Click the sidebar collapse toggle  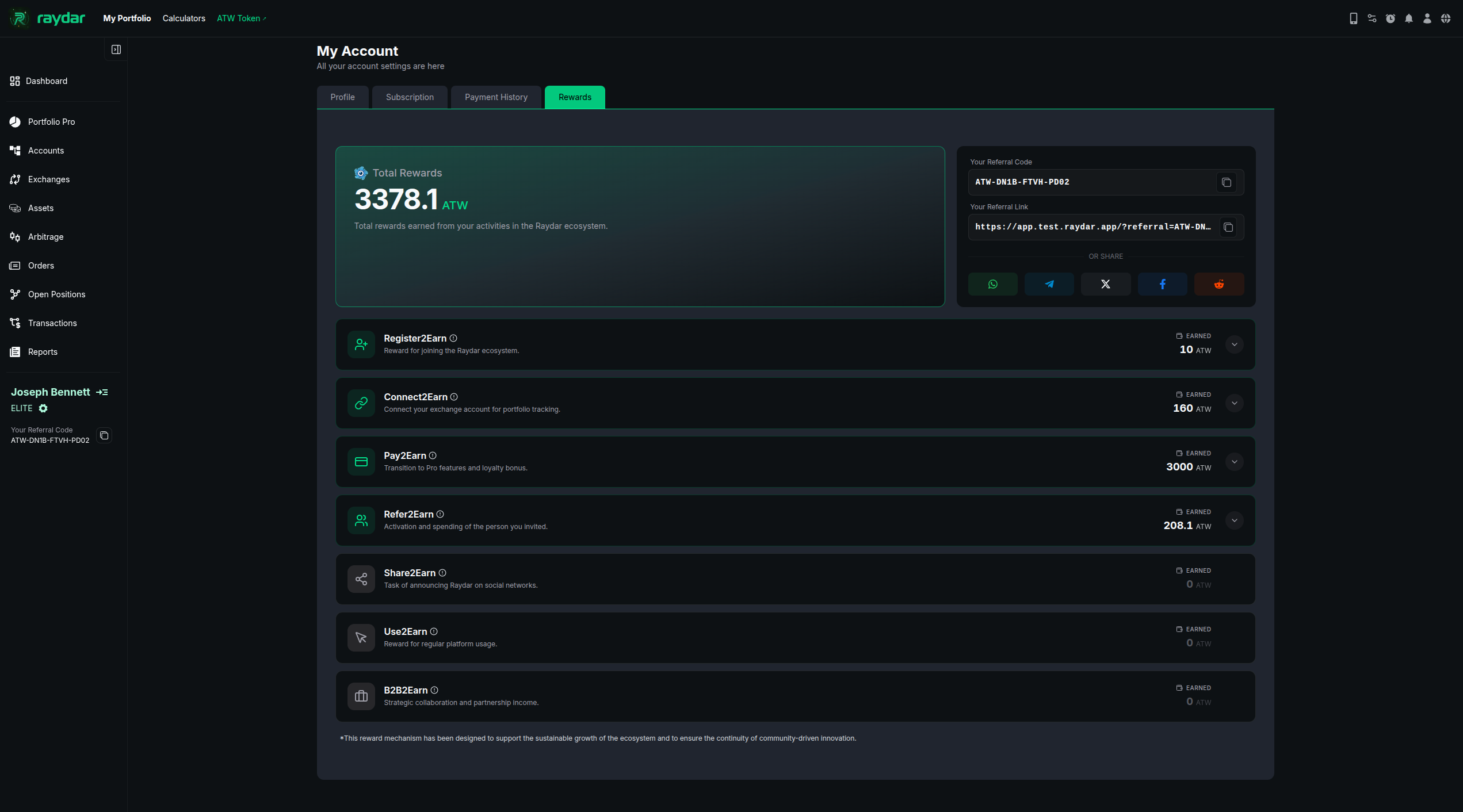click(x=115, y=49)
